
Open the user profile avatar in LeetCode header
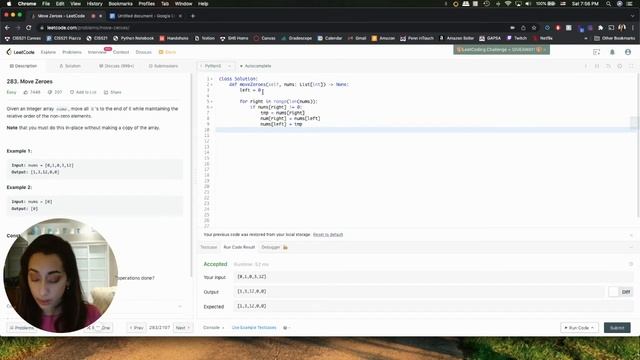click(628, 52)
